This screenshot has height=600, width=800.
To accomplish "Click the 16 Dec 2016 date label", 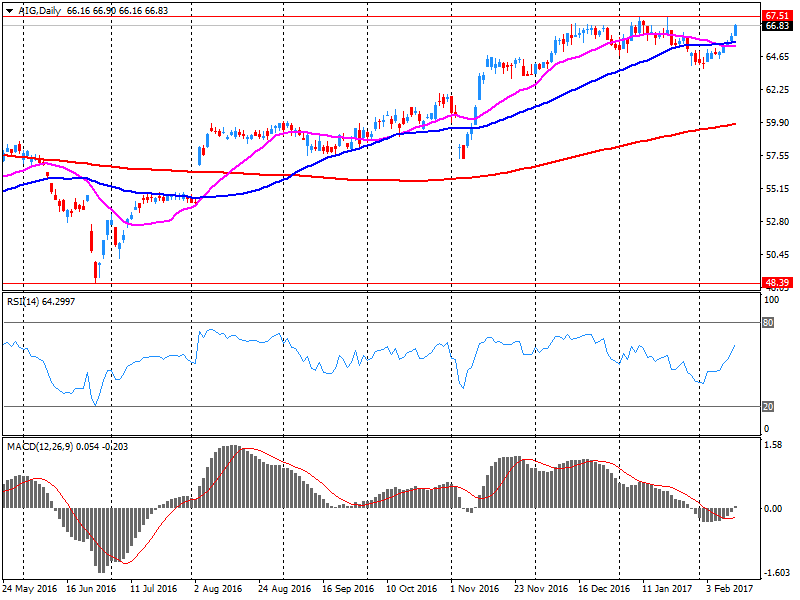I will [604, 588].
